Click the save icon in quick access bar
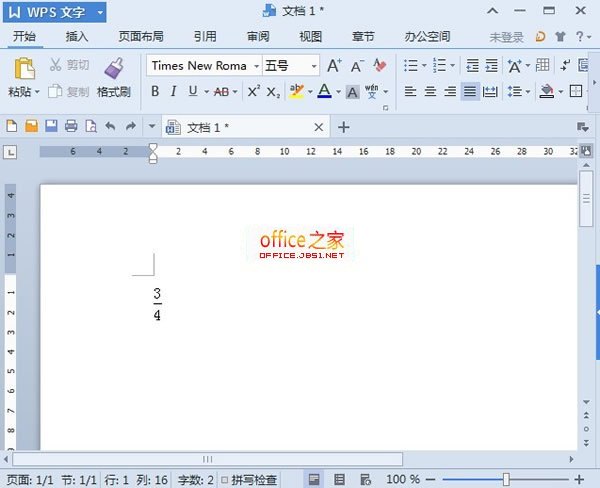The height and width of the screenshot is (488, 600). 50,127
